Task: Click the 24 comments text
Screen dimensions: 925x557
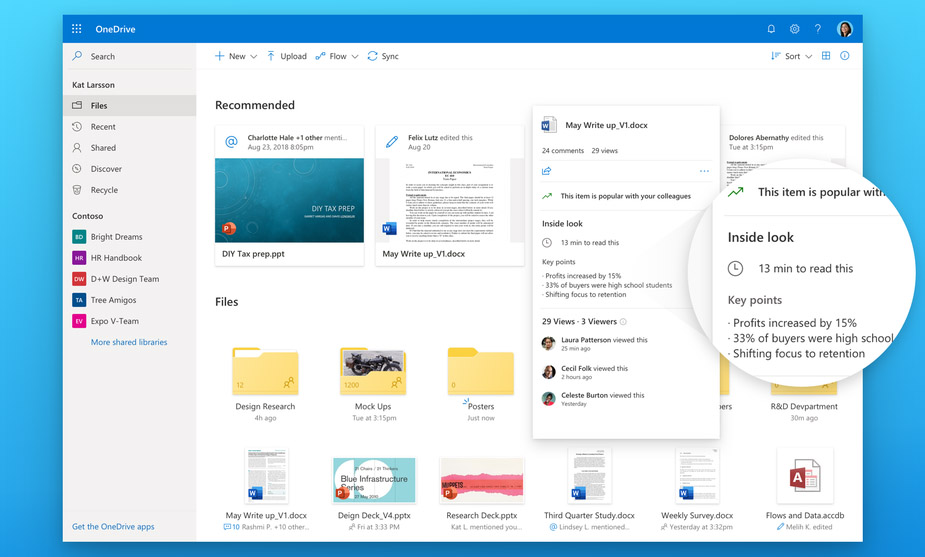Action: click(563, 151)
